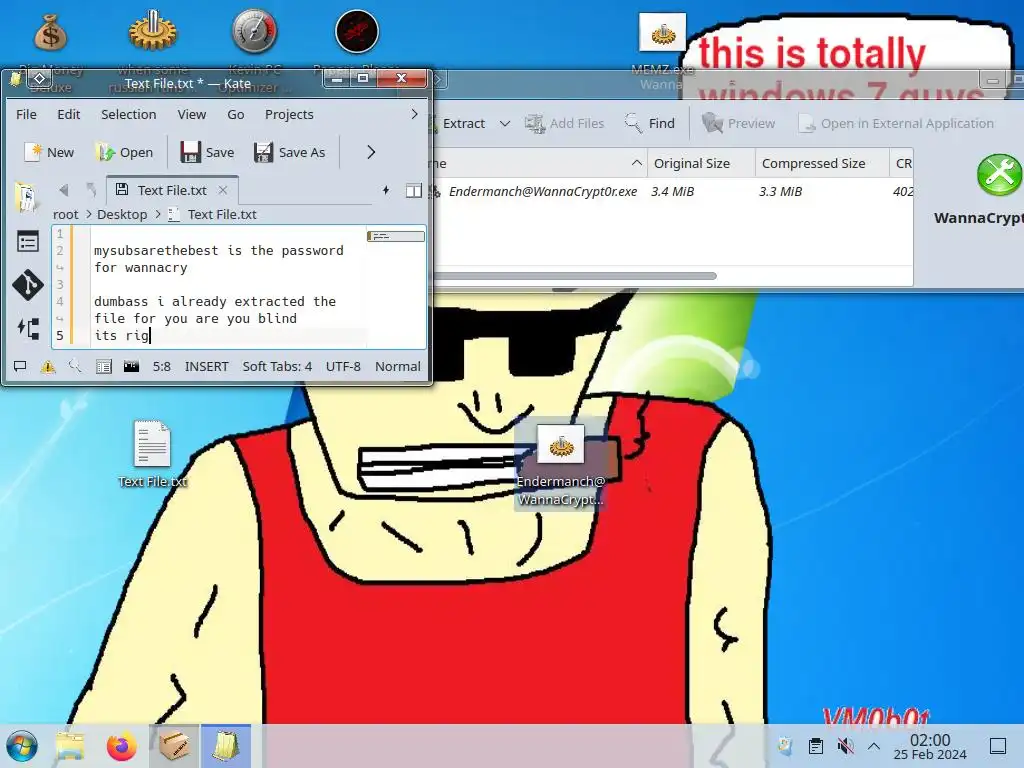Click Desktop in the breadcrumb path
The image size is (1024, 768).
point(122,214)
